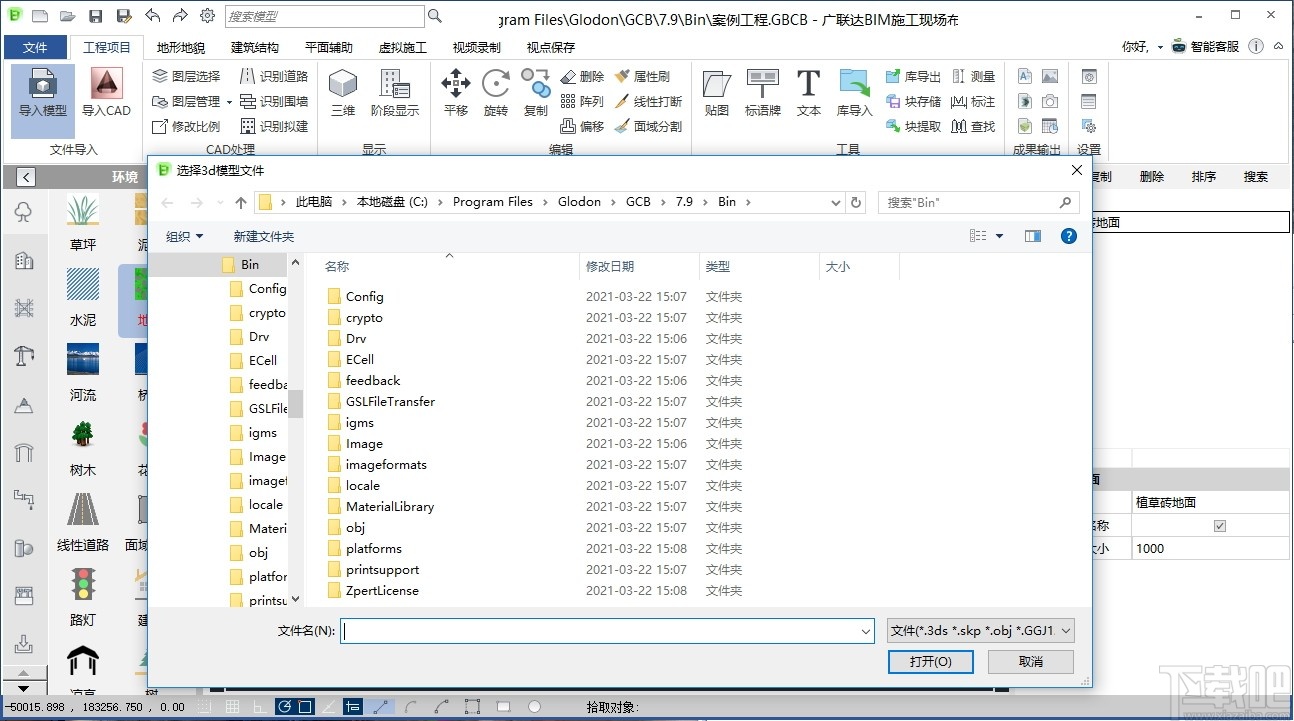Click the 库导入 library import icon

[x=855, y=92]
